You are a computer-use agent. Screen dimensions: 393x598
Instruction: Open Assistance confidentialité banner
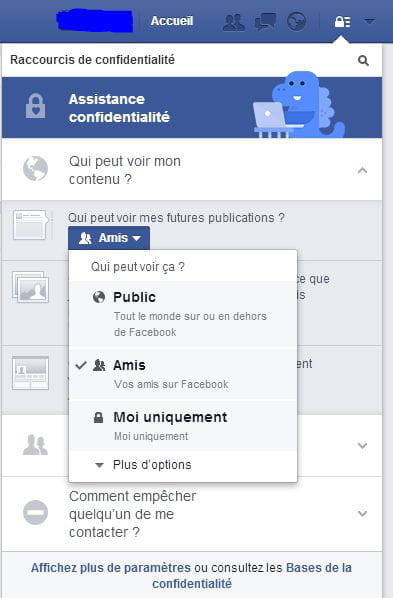coord(192,108)
